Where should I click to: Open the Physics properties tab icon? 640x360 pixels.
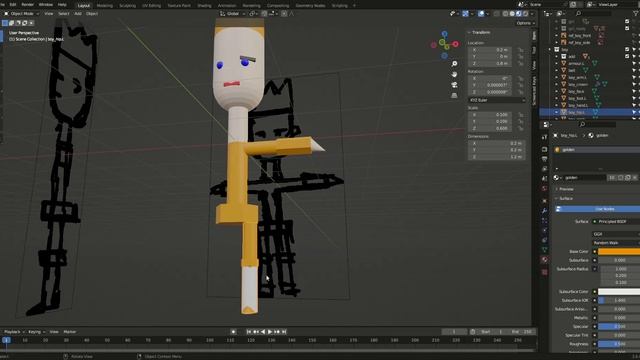(544, 230)
